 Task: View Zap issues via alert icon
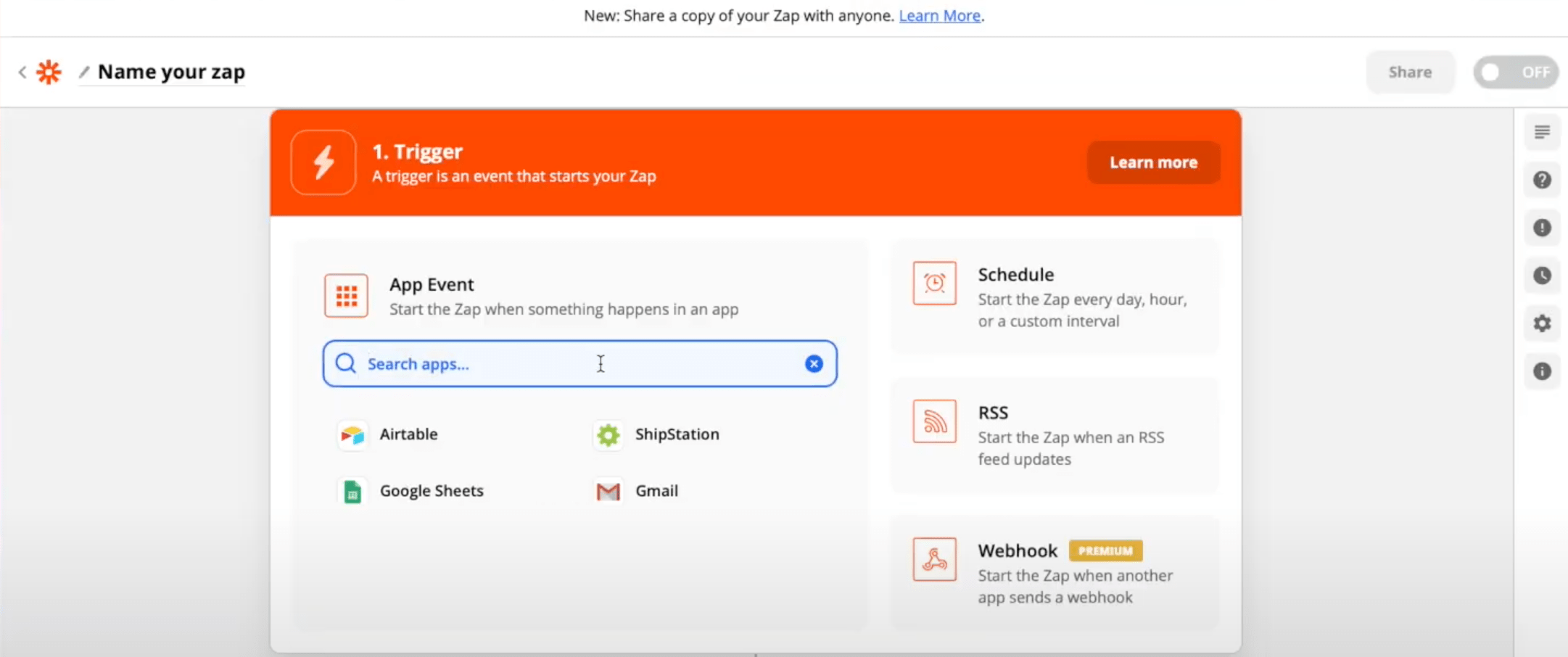(x=1543, y=228)
